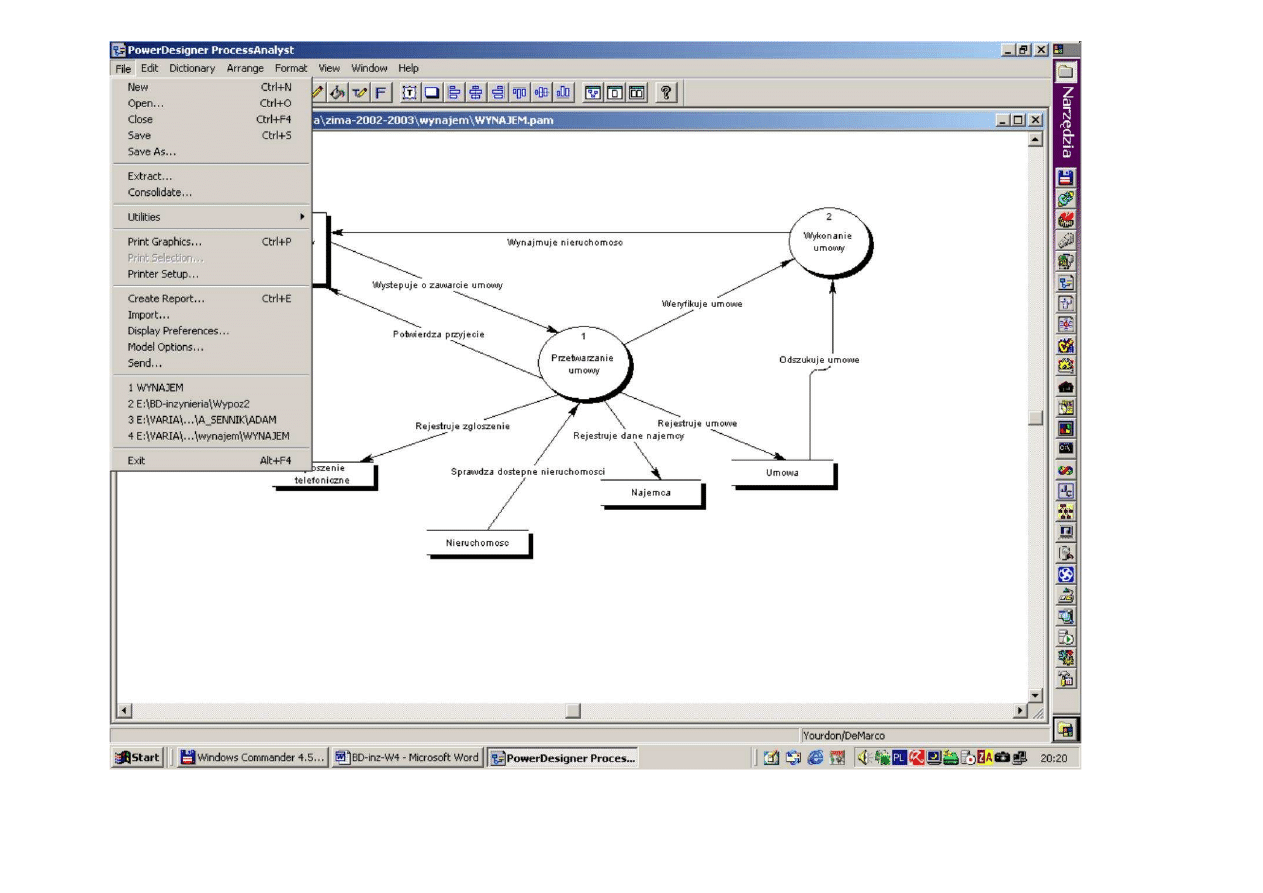The image size is (1263, 893).
Task: Click the shadow rectangle toolbar icon
Action: click(432, 93)
